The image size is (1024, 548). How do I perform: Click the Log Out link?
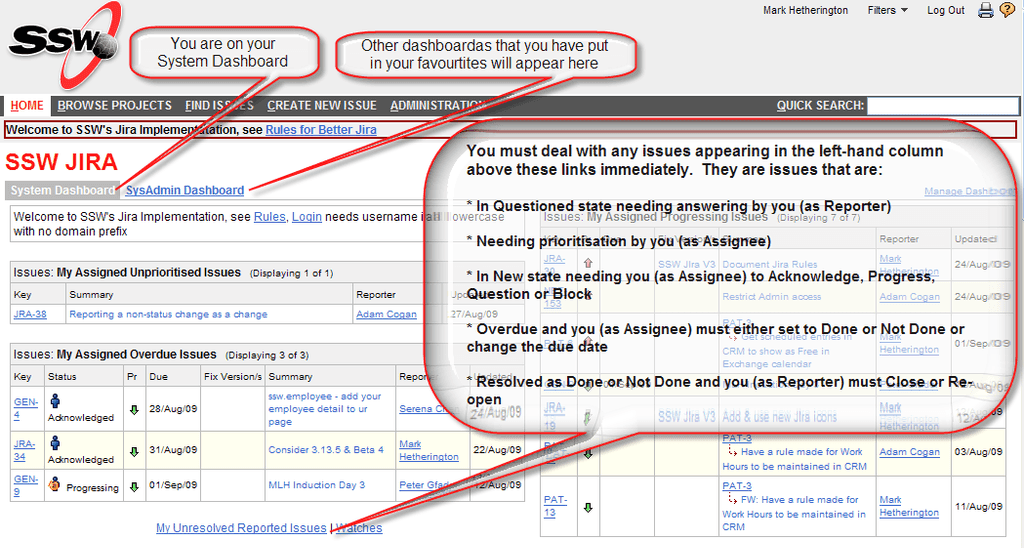pyautogui.click(x=945, y=10)
